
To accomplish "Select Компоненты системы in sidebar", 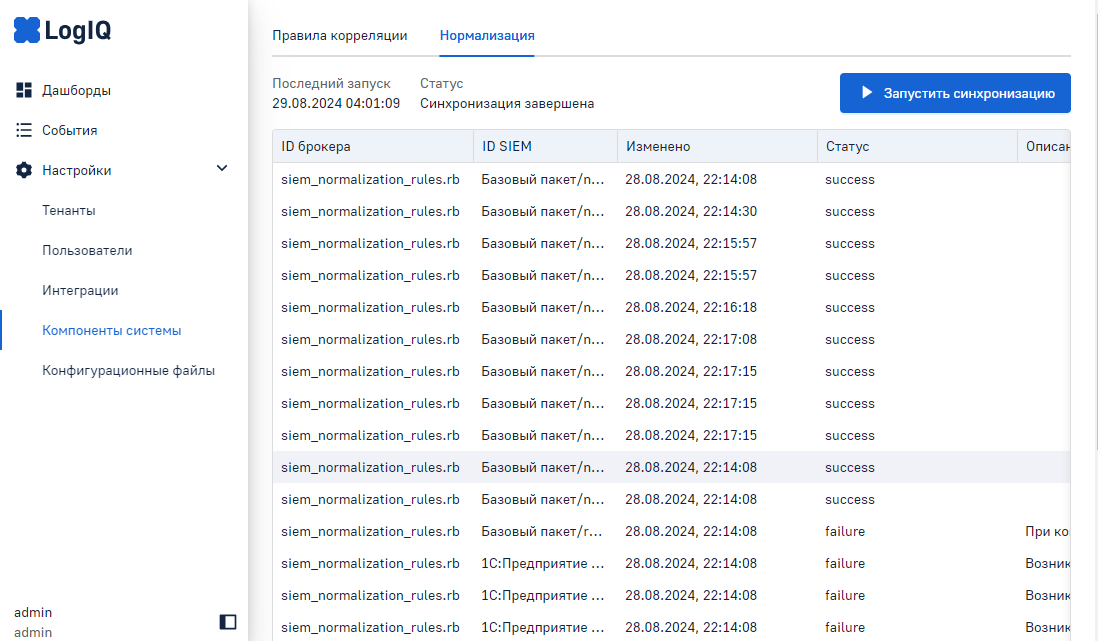I will (111, 330).
